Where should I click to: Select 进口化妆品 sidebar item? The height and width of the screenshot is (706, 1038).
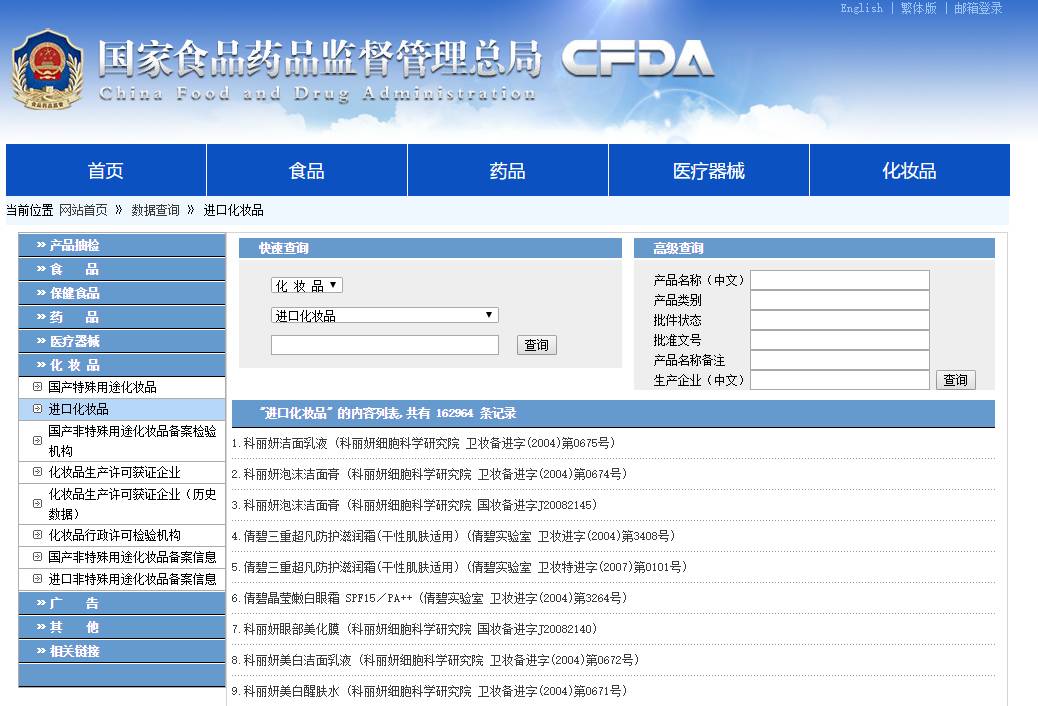click(78, 409)
